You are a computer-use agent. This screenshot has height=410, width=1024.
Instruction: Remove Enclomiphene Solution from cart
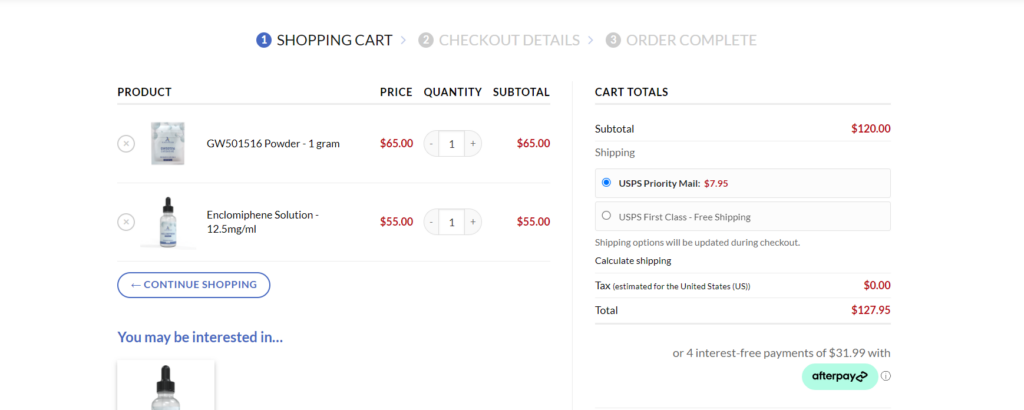point(126,222)
